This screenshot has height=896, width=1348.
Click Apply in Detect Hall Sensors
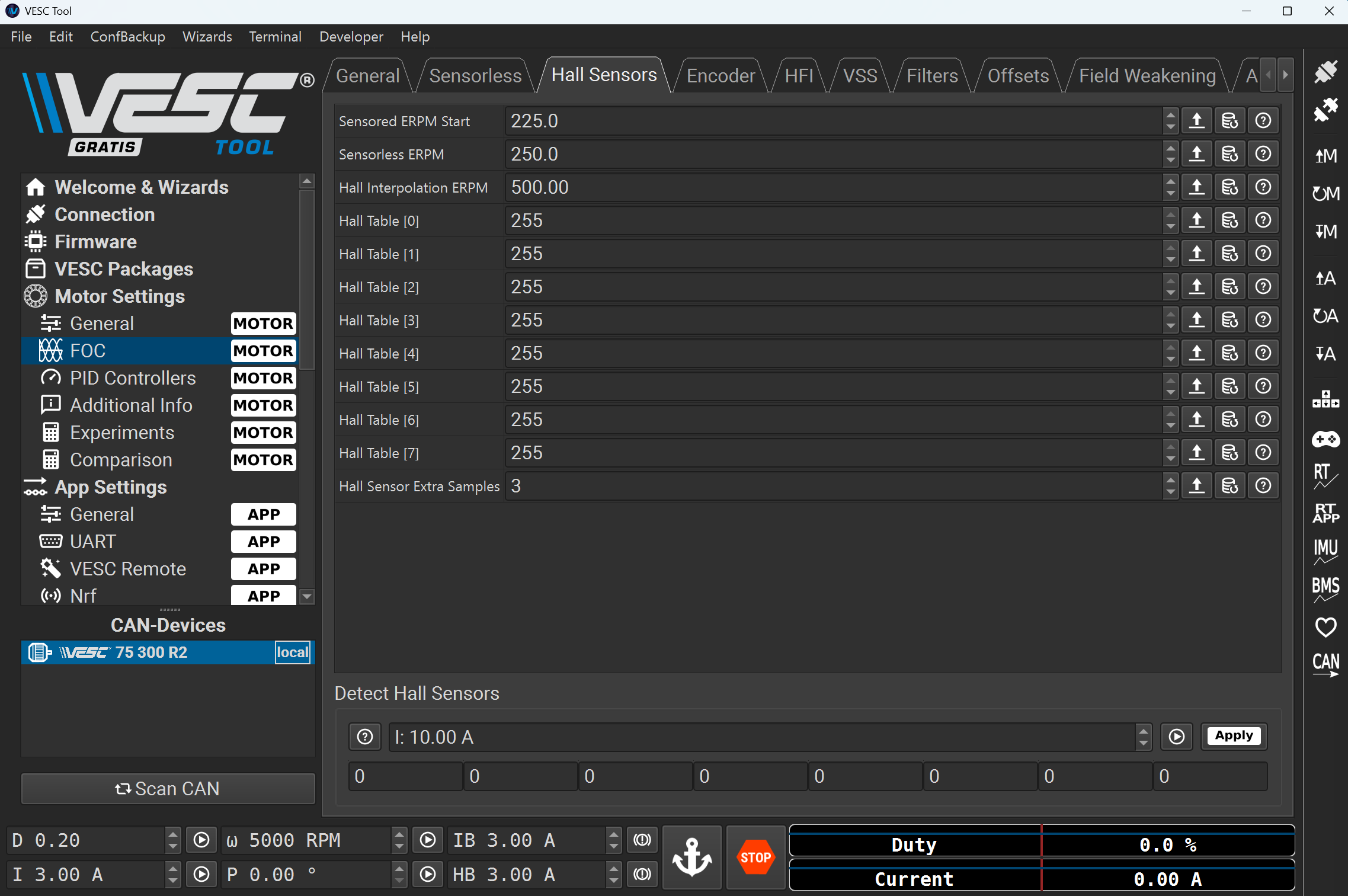(1234, 736)
